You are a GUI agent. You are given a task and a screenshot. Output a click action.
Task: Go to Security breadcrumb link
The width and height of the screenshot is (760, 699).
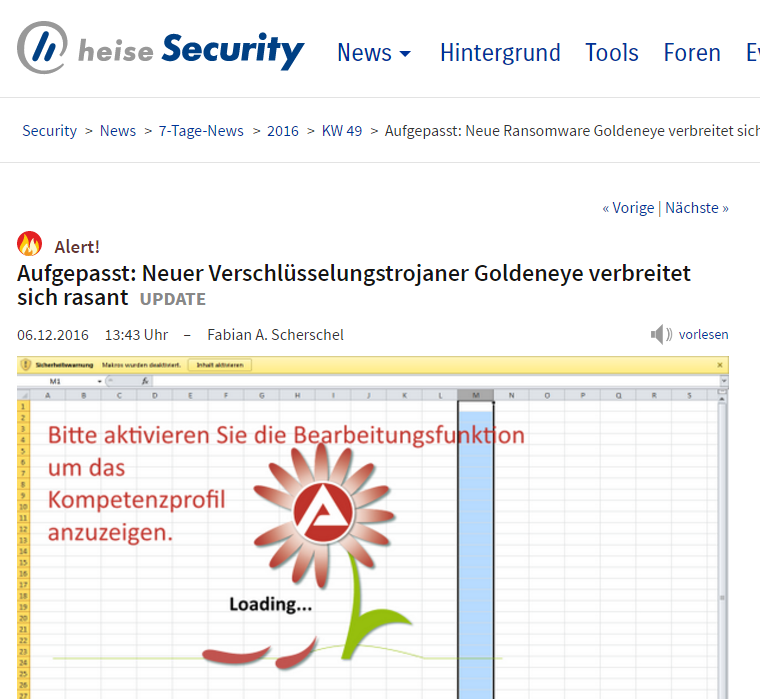point(49,131)
